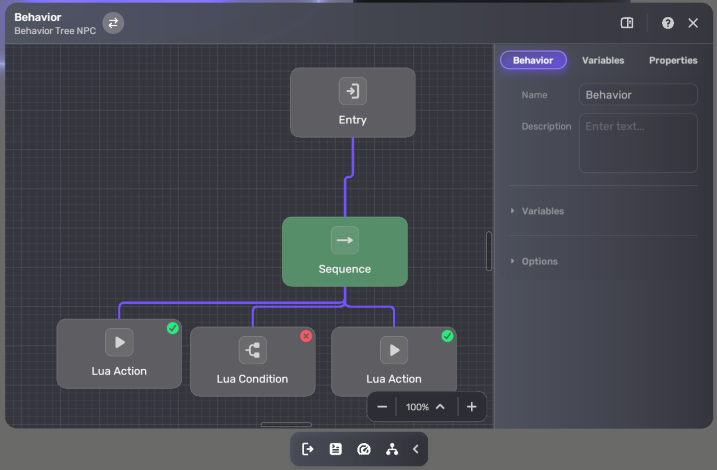Open the gauge icon in bottom toolbar
The width and height of the screenshot is (717, 470).
(x=364, y=449)
